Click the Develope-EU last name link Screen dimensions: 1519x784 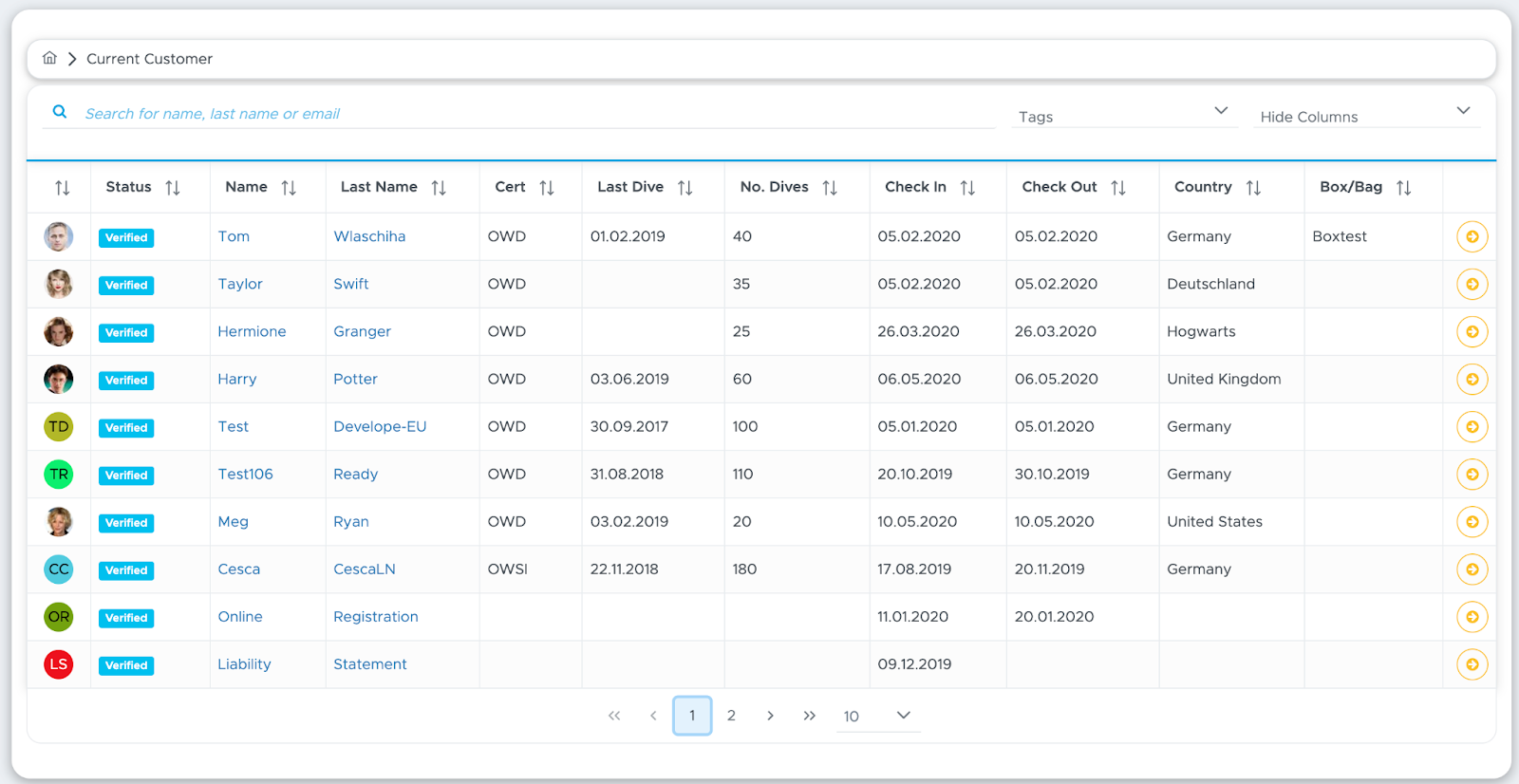coord(380,426)
